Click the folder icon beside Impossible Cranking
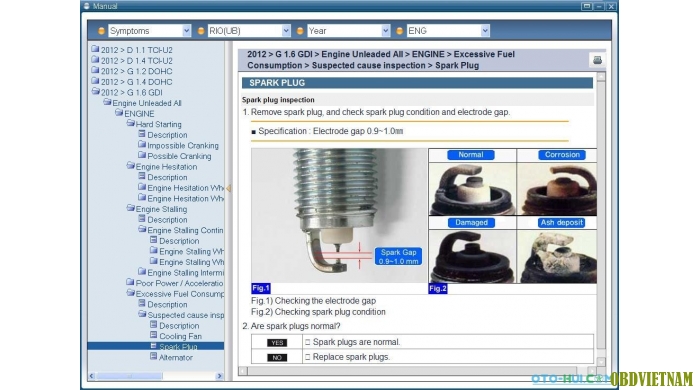This screenshot has width=700, height=390. pyautogui.click(x=142, y=145)
